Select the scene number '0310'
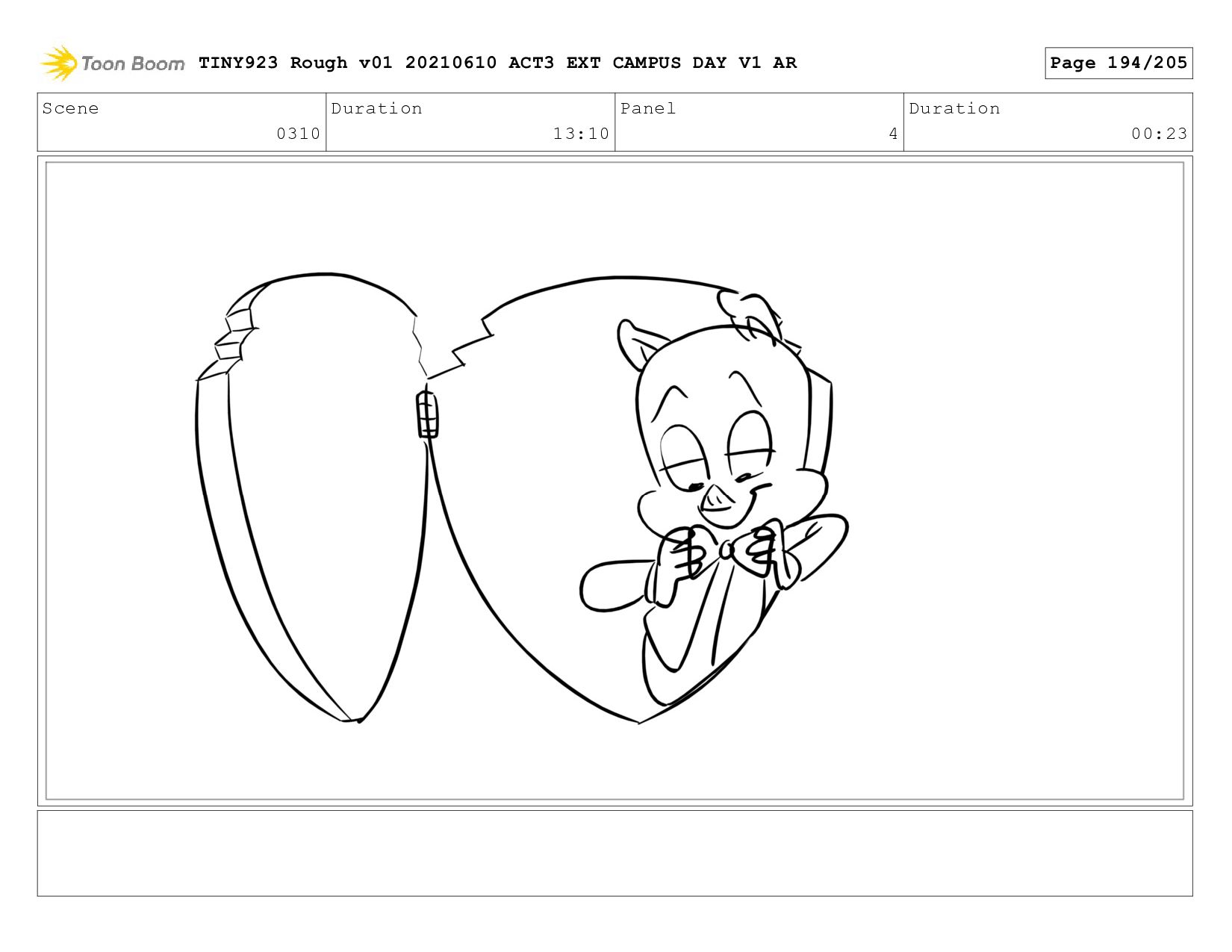This screenshot has height=952, width=1232. click(x=298, y=134)
